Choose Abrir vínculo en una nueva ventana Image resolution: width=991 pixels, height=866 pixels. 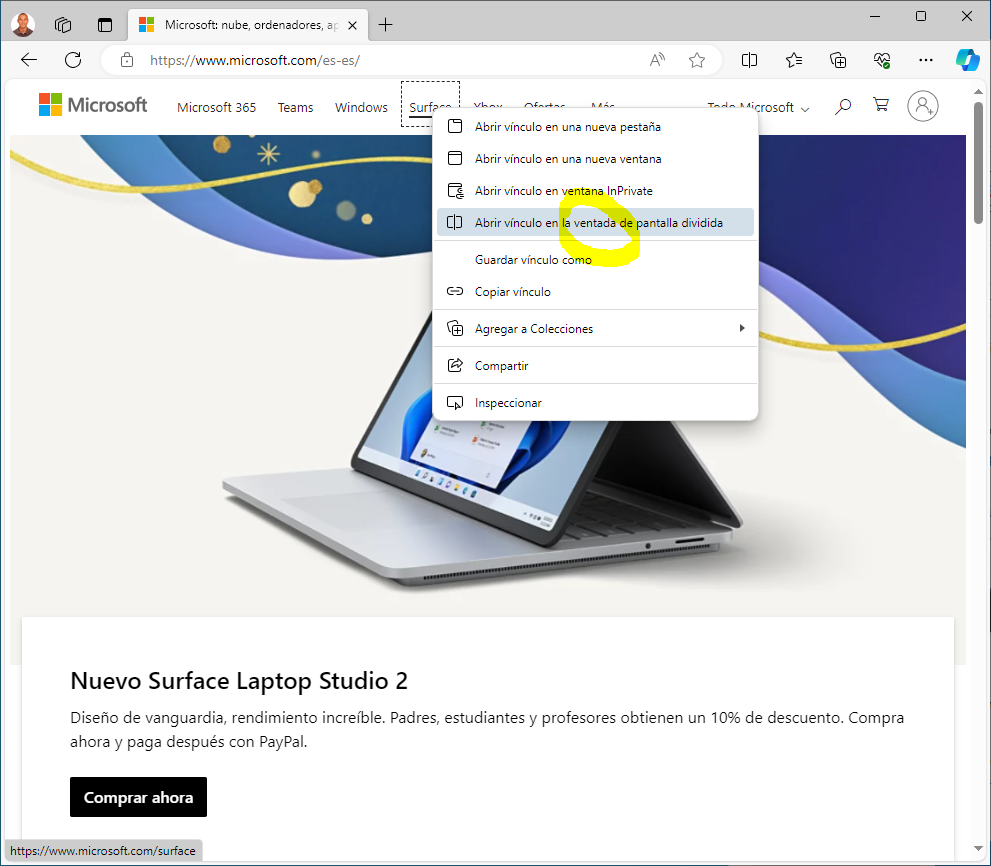click(595, 159)
